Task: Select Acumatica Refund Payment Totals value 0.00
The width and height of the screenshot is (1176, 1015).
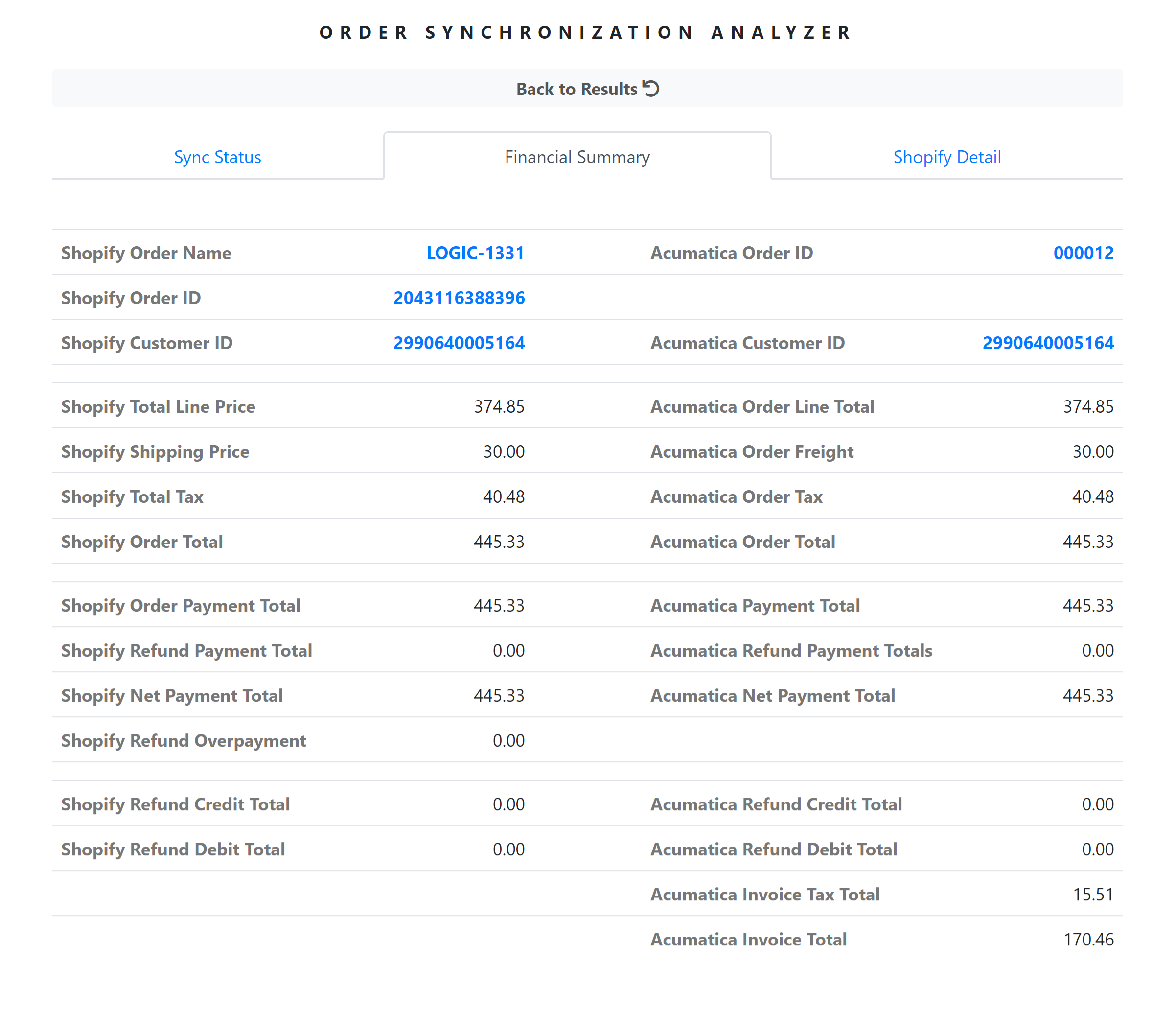Action: pyautogui.click(x=1098, y=651)
